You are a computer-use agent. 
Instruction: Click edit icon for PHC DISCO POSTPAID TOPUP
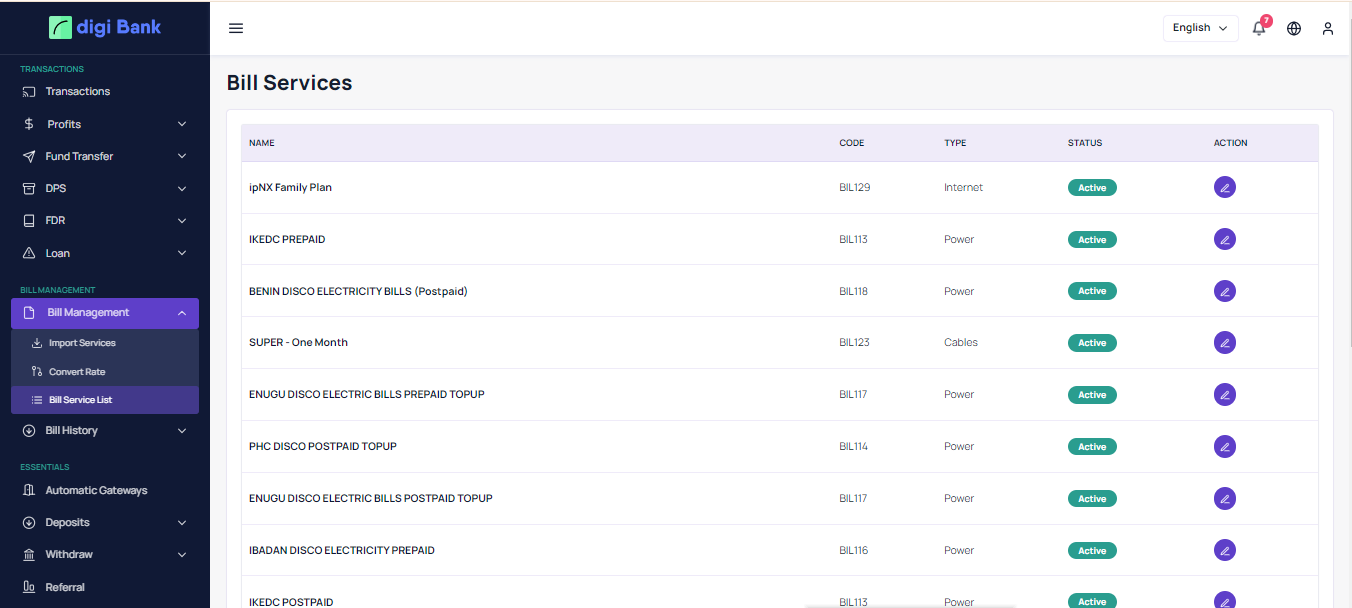tap(1224, 447)
